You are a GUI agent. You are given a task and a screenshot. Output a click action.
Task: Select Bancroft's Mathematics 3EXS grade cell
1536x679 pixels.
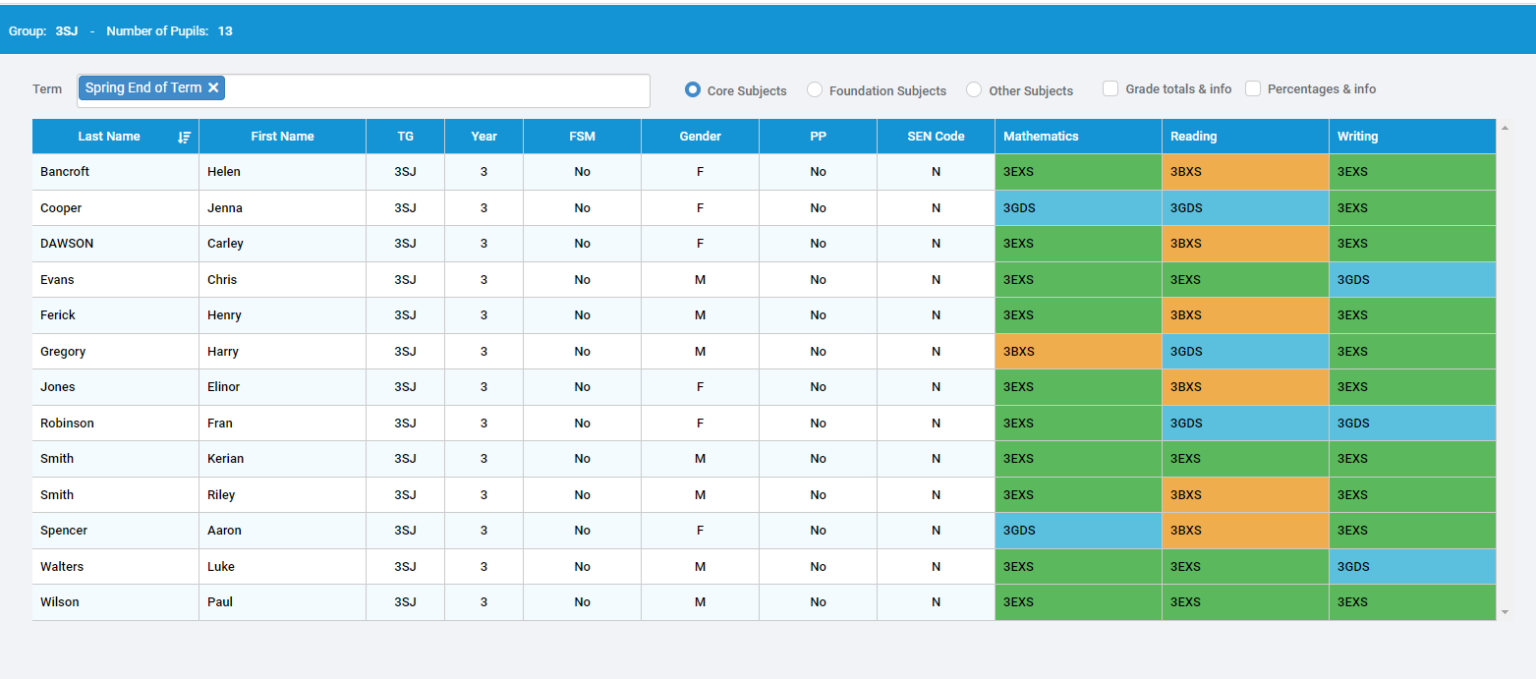point(1077,171)
